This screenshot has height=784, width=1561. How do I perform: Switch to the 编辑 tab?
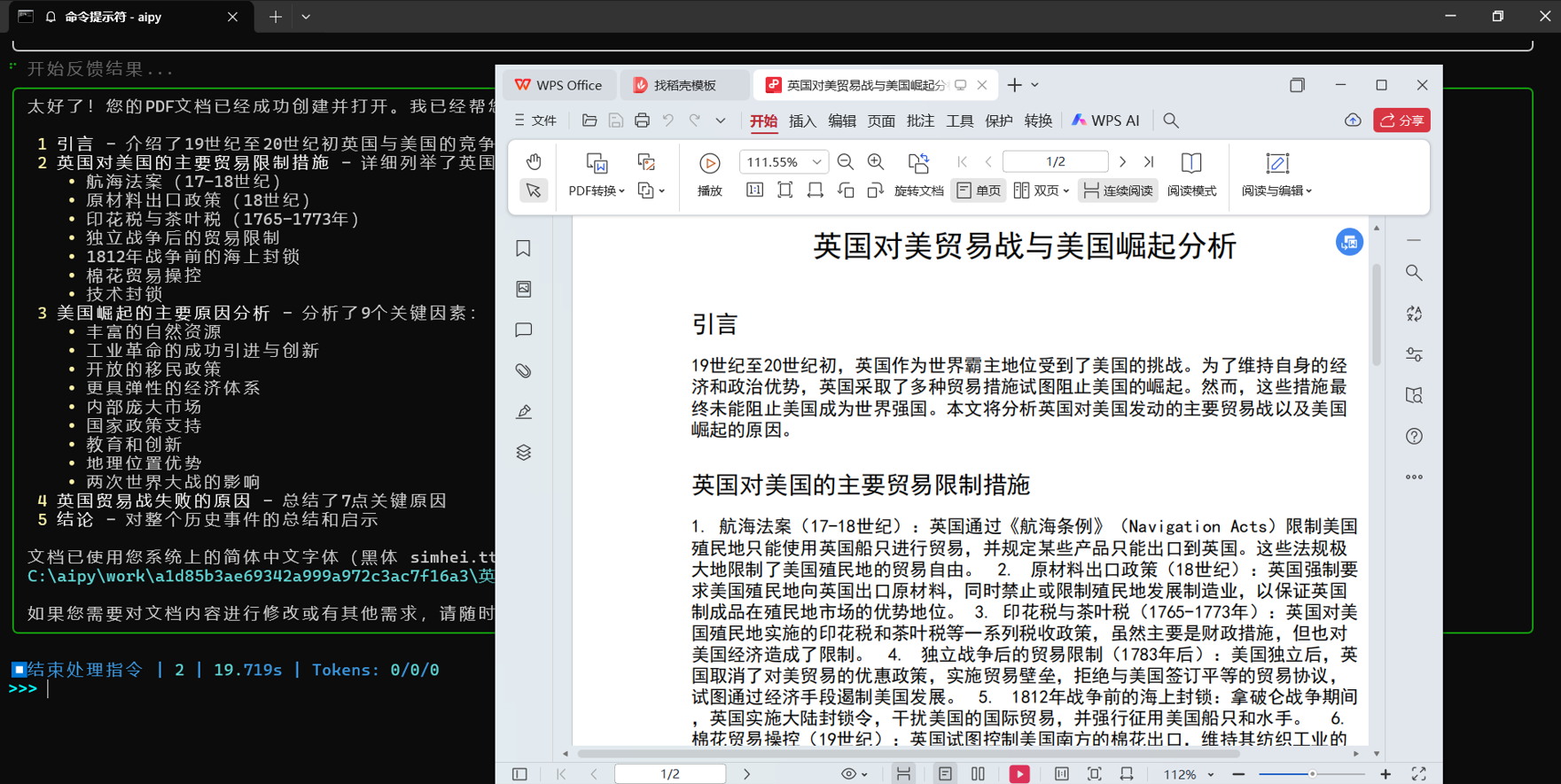(842, 120)
